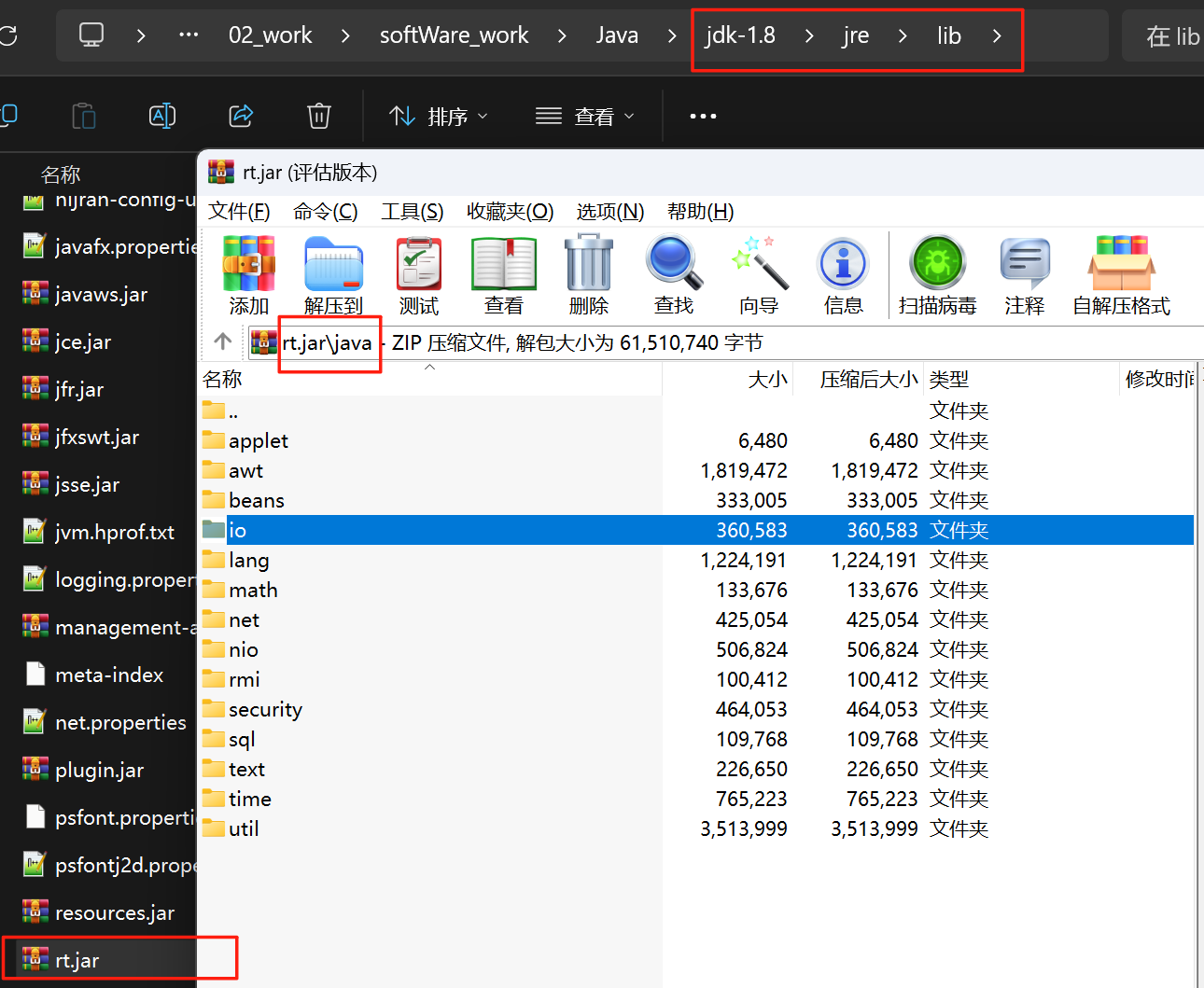Screen dimensions: 1204x988
Task: Expand chevron after the computer icon
Action: pos(141,35)
